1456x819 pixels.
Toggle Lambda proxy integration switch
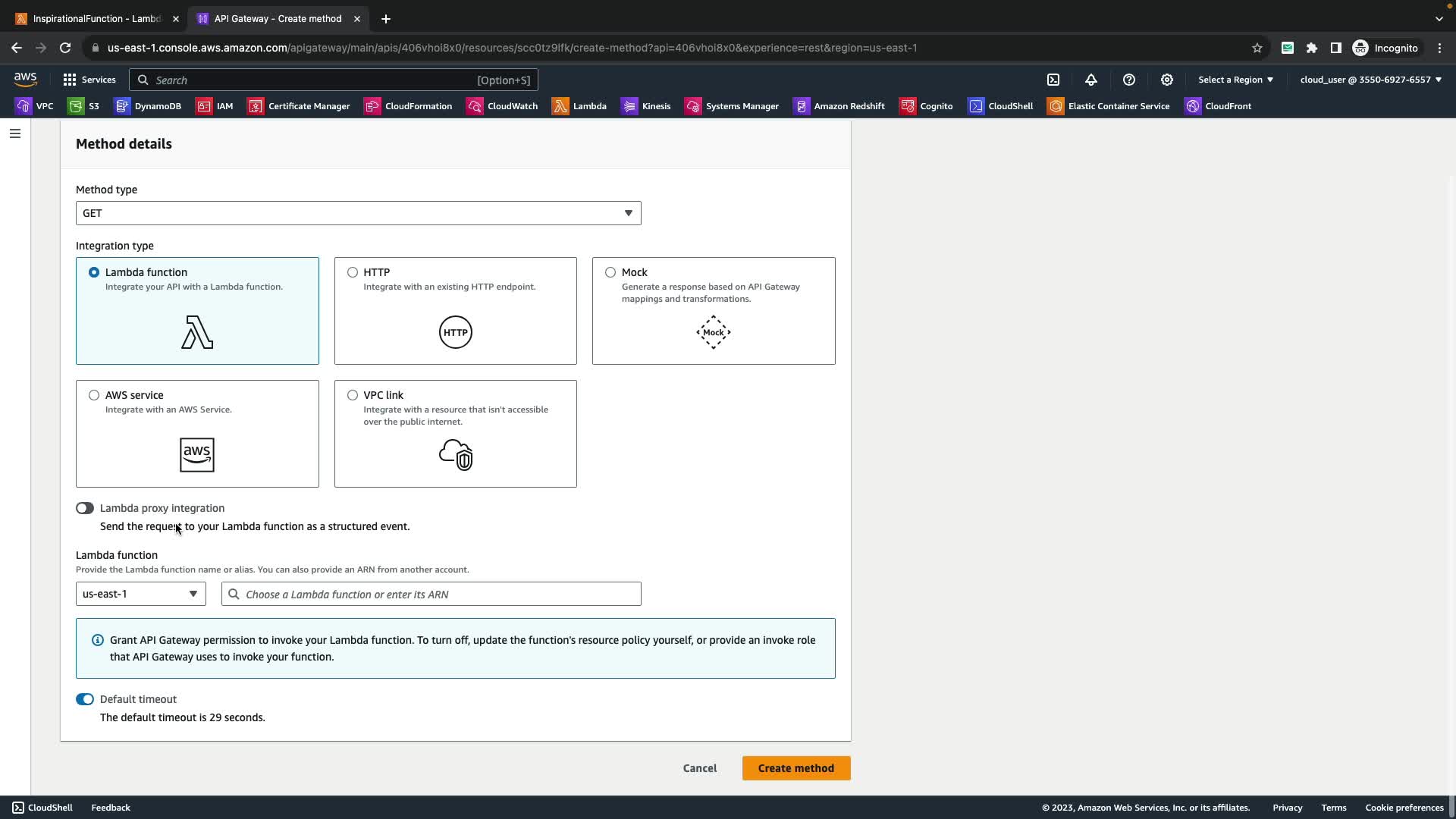point(85,508)
